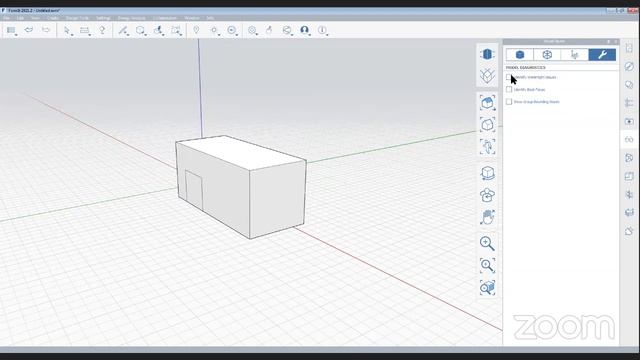Click the Undo arrow in the toolbar
This screenshot has width=640, height=360.
pos(29,30)
